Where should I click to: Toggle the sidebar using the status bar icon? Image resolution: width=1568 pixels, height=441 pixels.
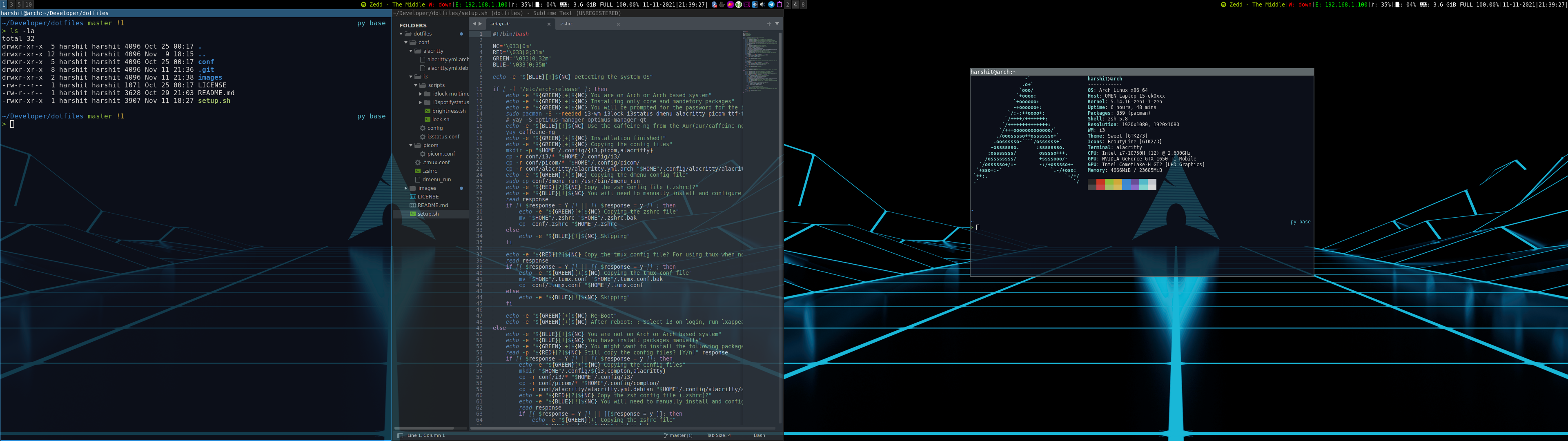400,436
